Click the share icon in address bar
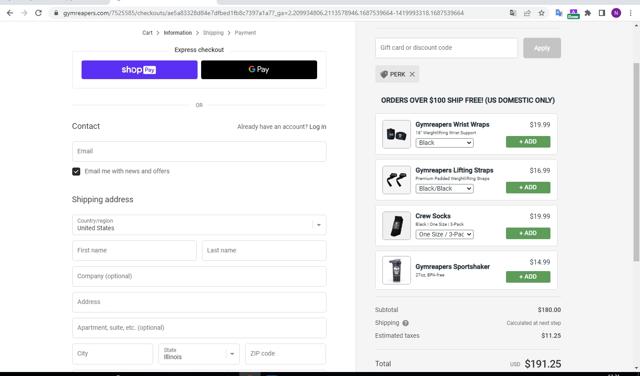This screenshot has height=376, width=640. [x=527, y=13]
